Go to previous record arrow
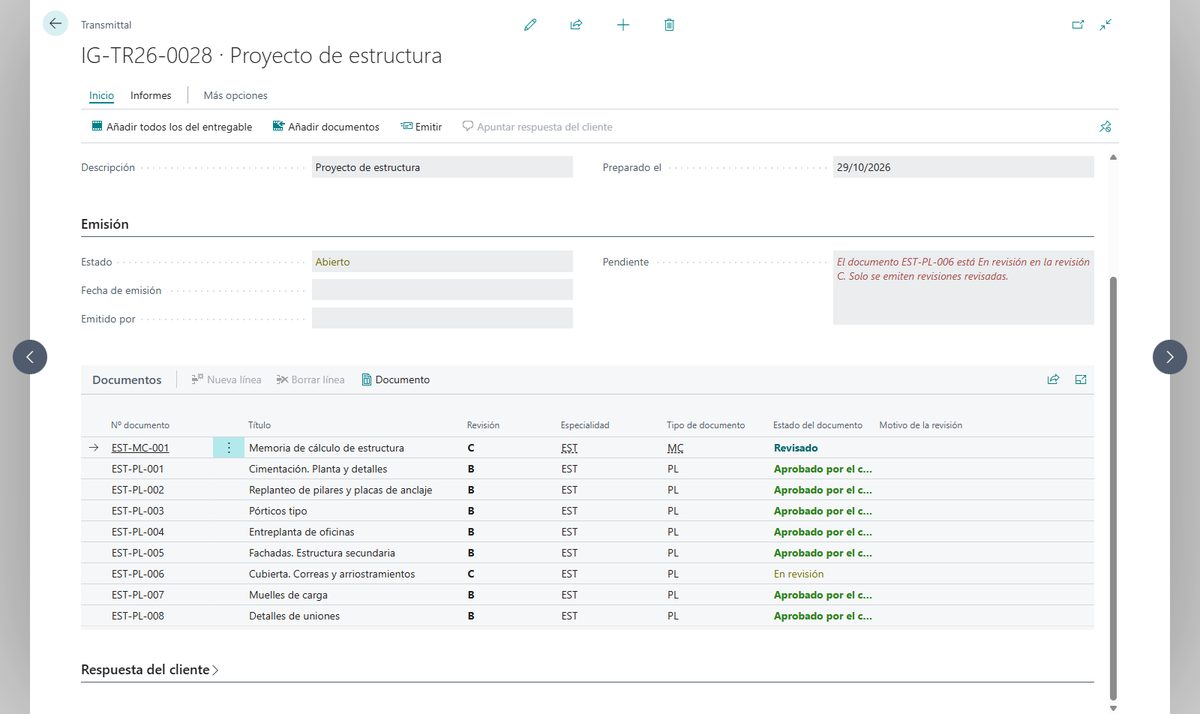The width and height of the screenshot is (1200, 714). click(x=30, y=357)
